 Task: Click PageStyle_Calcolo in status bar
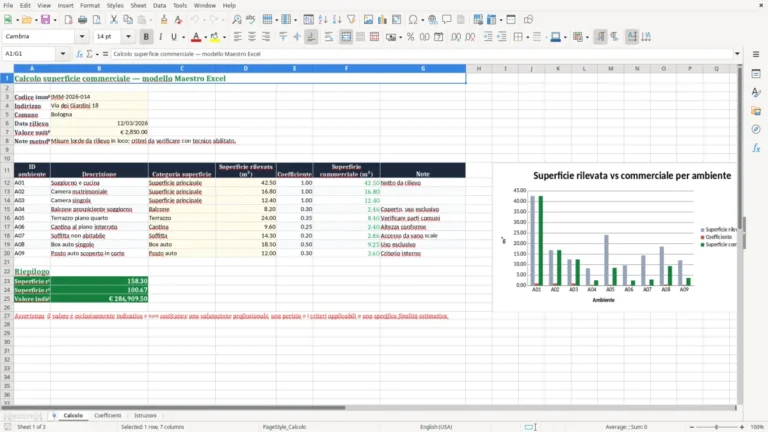[x=284, y=427]
